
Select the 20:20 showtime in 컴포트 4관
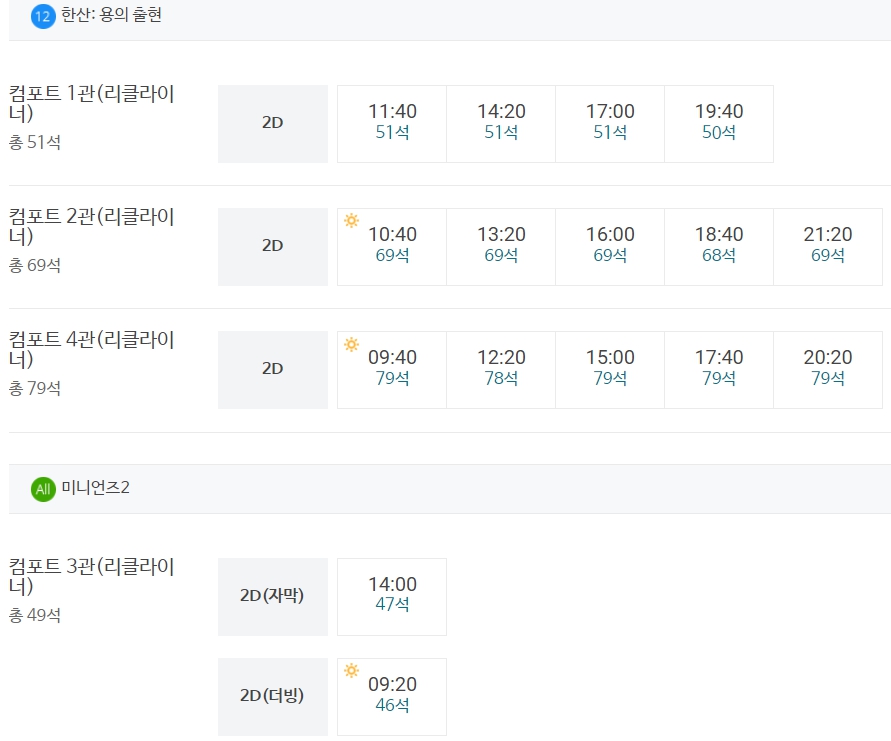(828, 369)
